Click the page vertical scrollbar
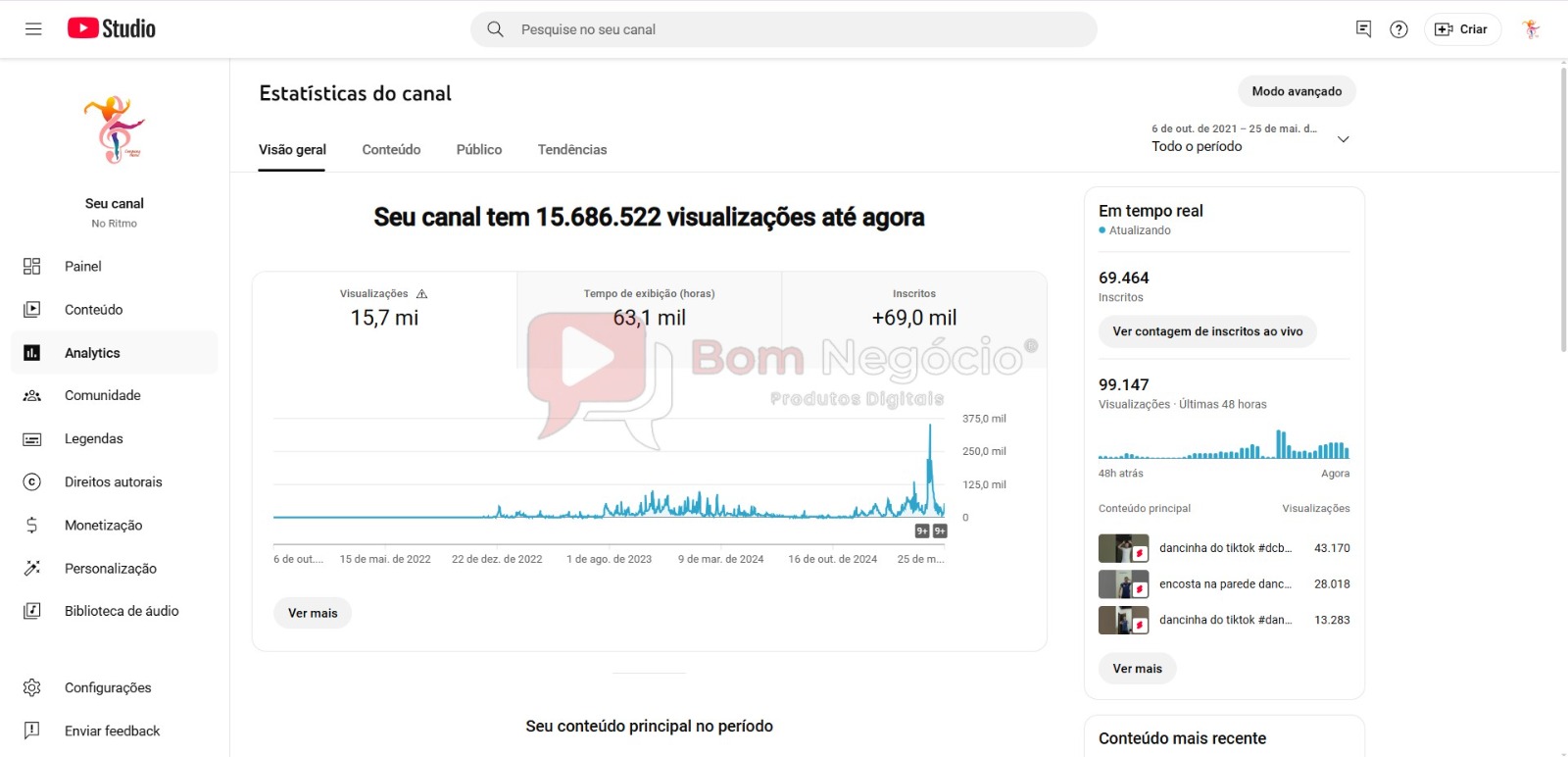Image resolution: width=1568 pixels, height=757 pixels. click(x=1563, y=208)
